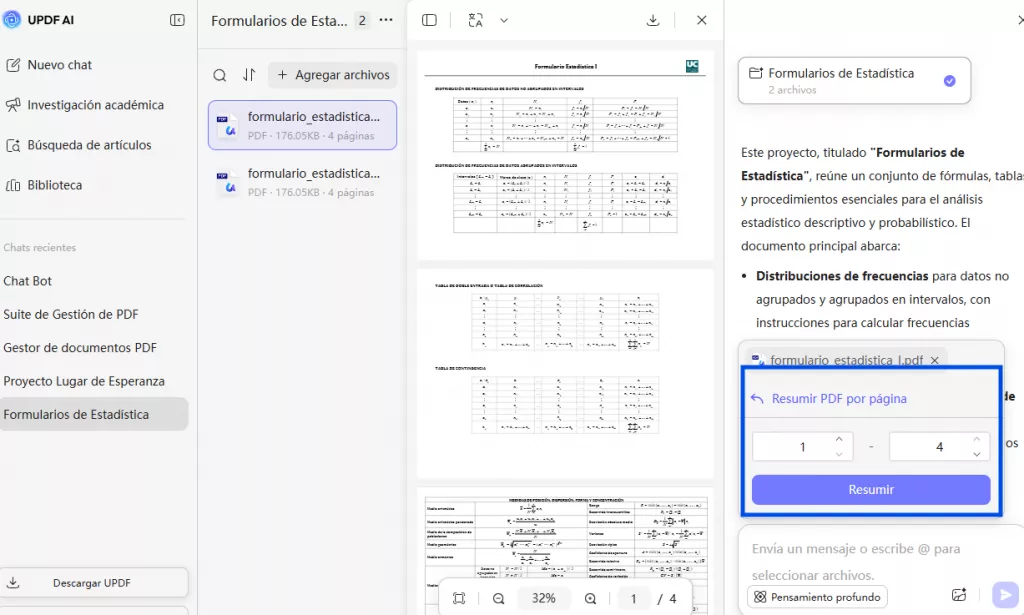Image resolution: width=1024 pixels, height=615 pixels.
Task: Increase the start page number
Action: pos(839,439)
